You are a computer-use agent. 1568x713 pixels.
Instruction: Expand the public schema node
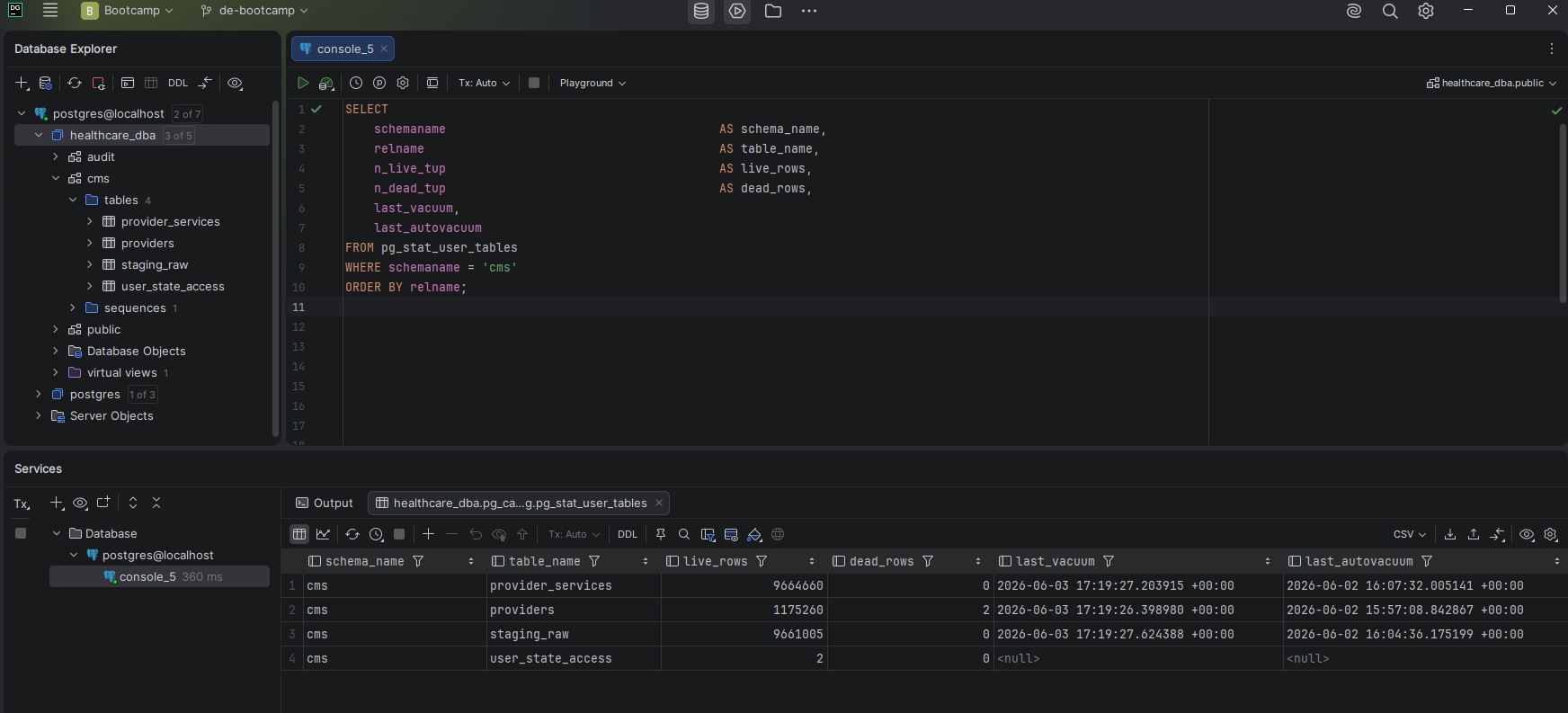point(56,329)
